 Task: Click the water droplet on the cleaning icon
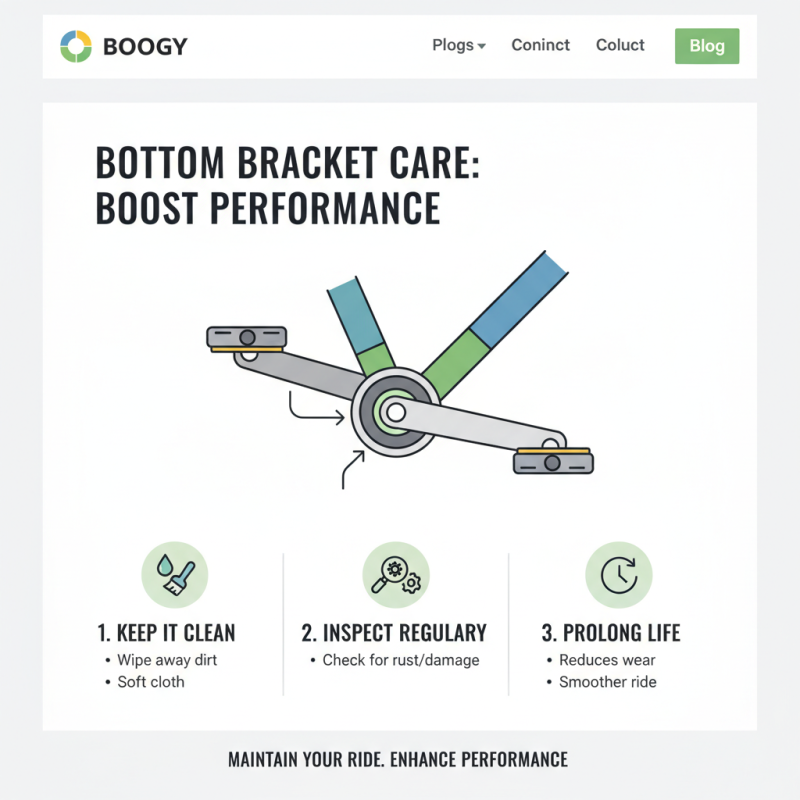(x=167, y=565)
